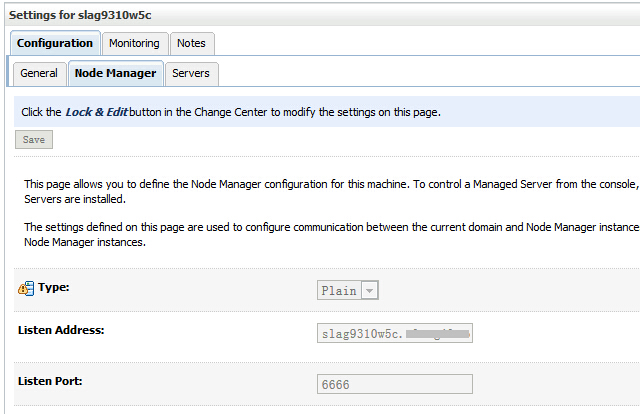This screenshot has height=414, width=640.
Task: Click the bold Lock & Edit text
Action: (x=96, y=112)
